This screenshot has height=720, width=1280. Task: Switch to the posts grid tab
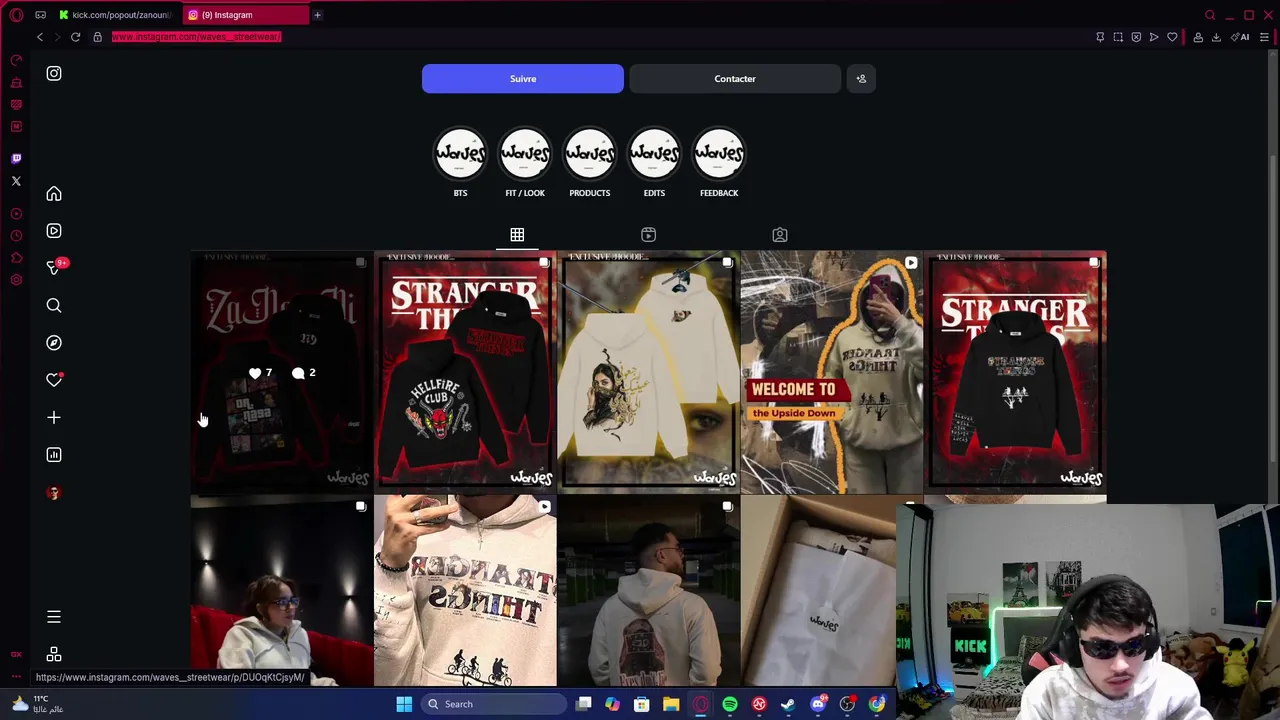pyautogui.click(x=517, y=235)
